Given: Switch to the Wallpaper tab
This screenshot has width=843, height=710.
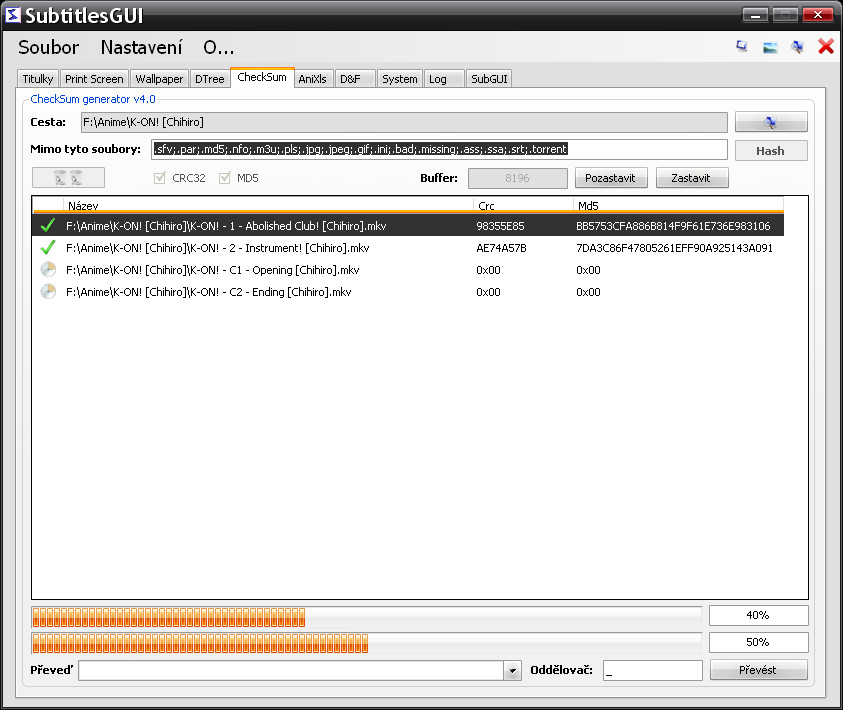Looking at the screenshot, I should coord(159,79).
